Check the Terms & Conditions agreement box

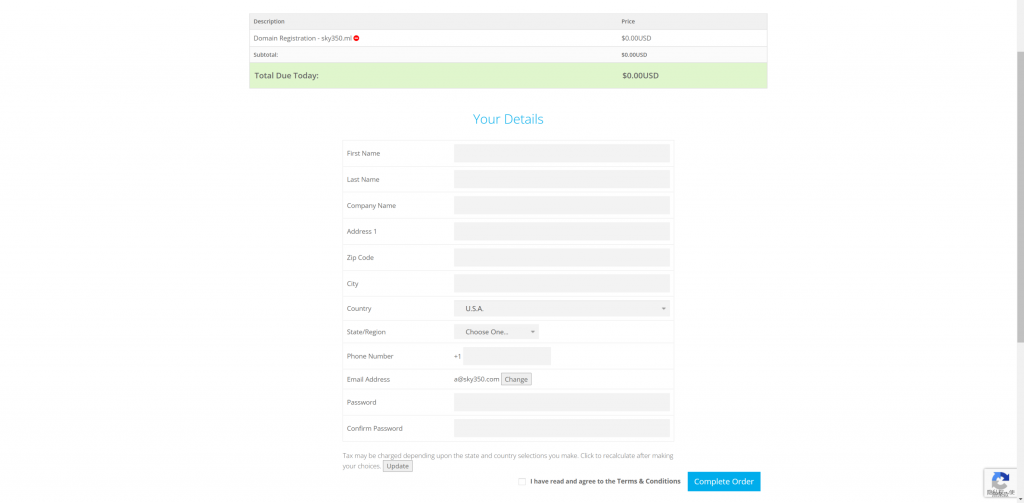coord(522,481)
